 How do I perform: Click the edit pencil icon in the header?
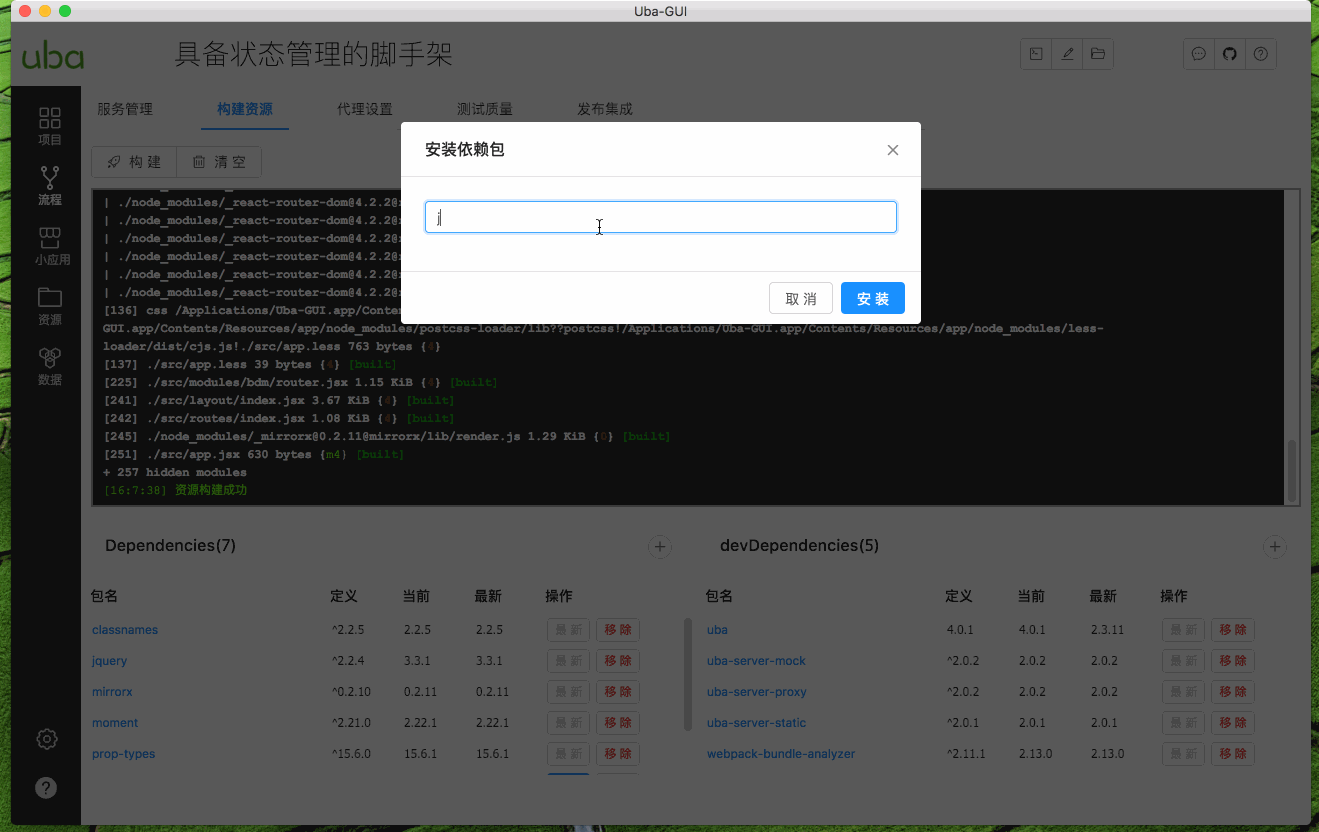coord(1067,54)
